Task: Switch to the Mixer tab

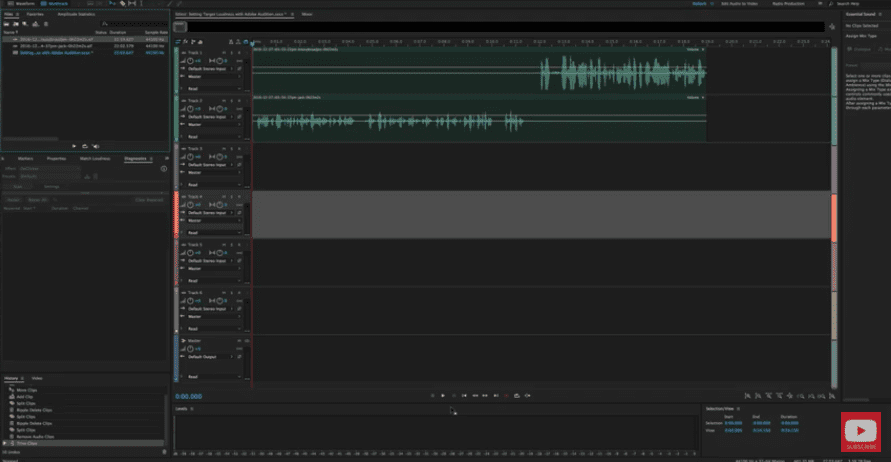Action: click(x=307, y=14)
